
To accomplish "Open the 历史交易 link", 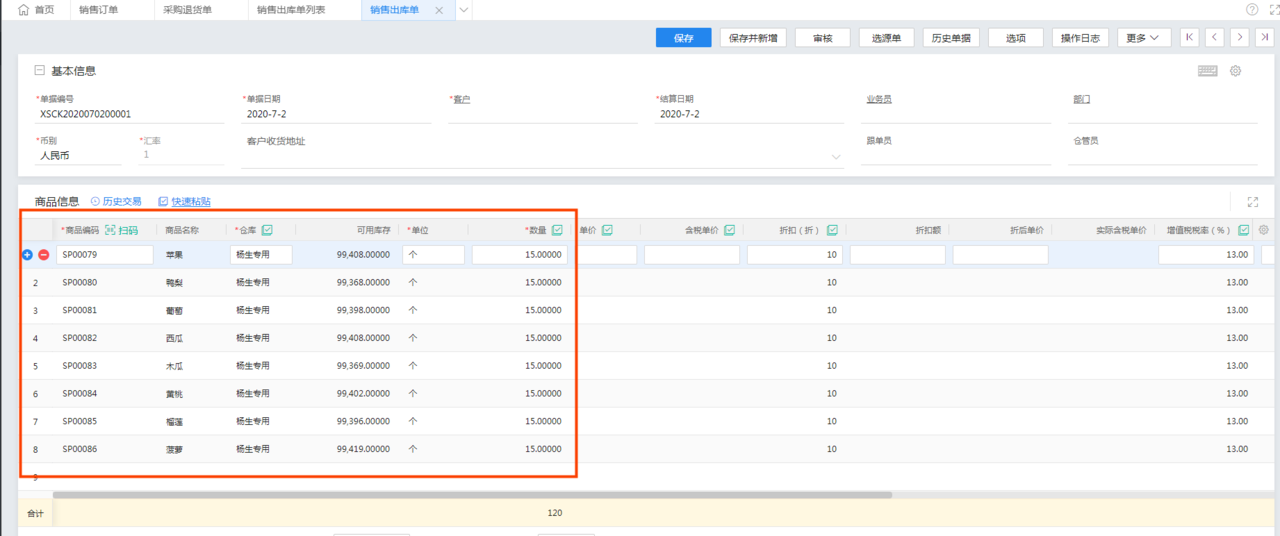I will click(116, 202).
